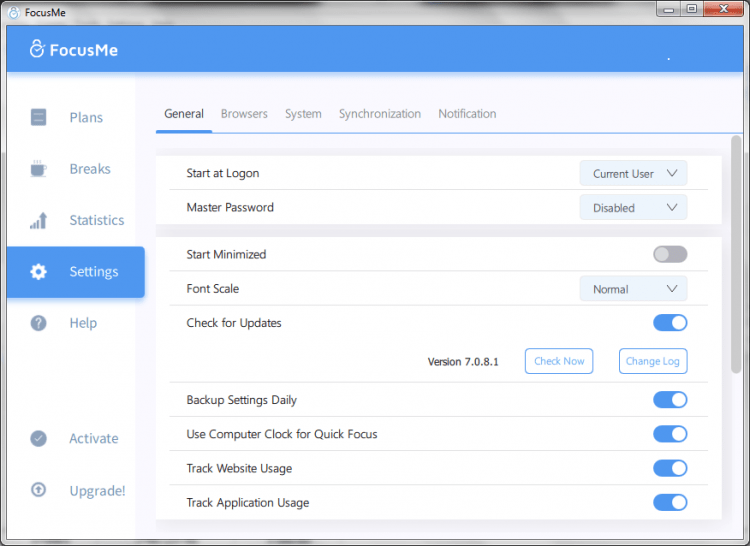The width and height of the screenshot is (750, 546).
Task: Open the Change Log button
Action: [654, 361]
